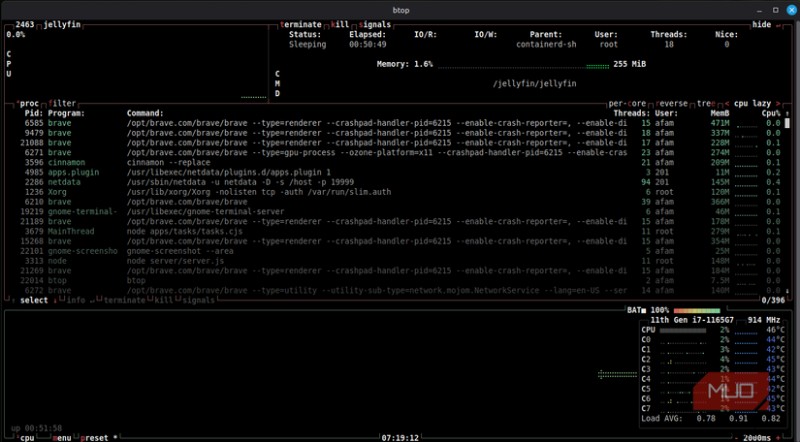
Task: Toggle the proc box label
Action: tap(28, 103)
